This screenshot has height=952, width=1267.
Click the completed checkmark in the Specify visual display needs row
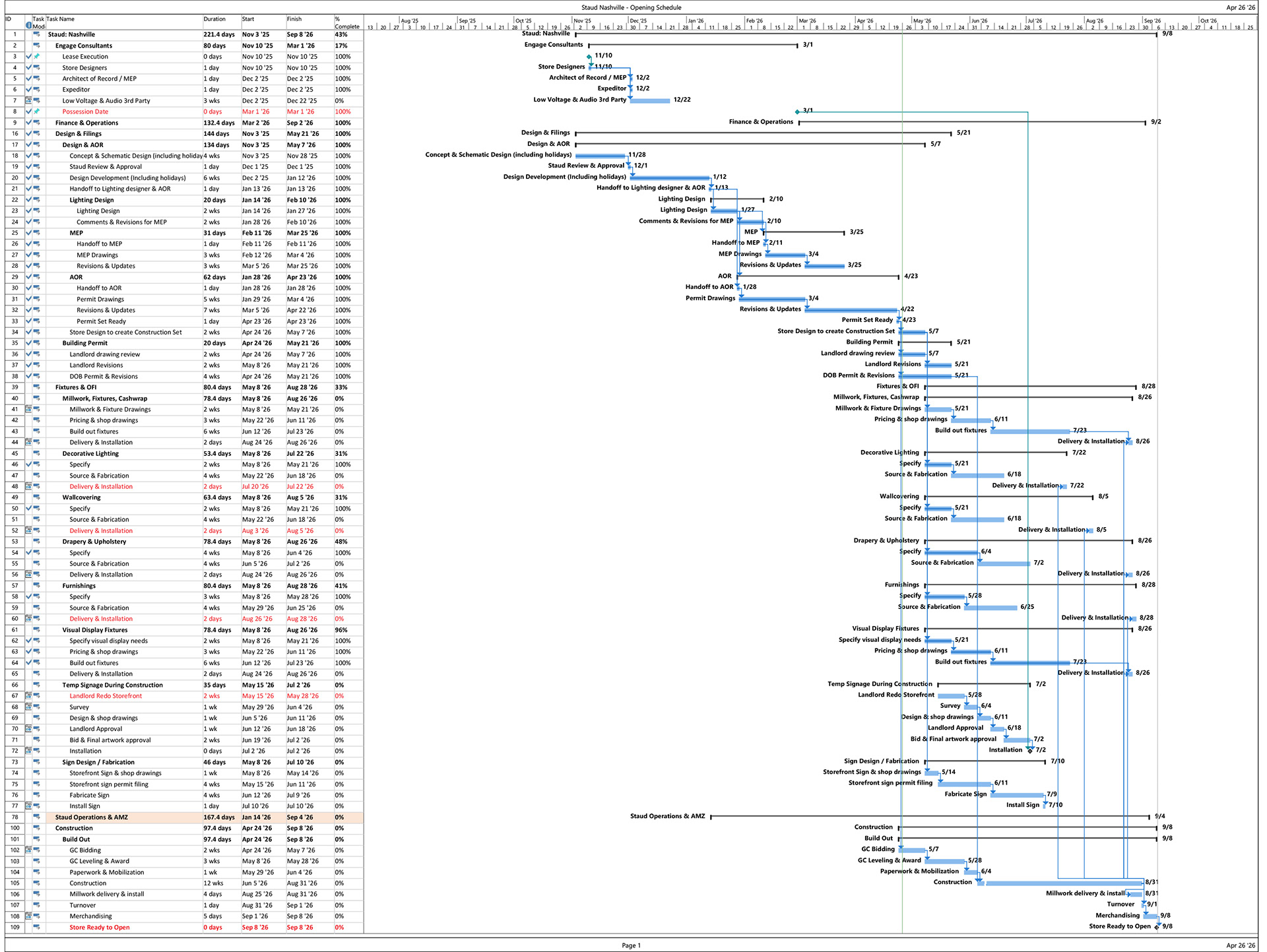[28, 641]
